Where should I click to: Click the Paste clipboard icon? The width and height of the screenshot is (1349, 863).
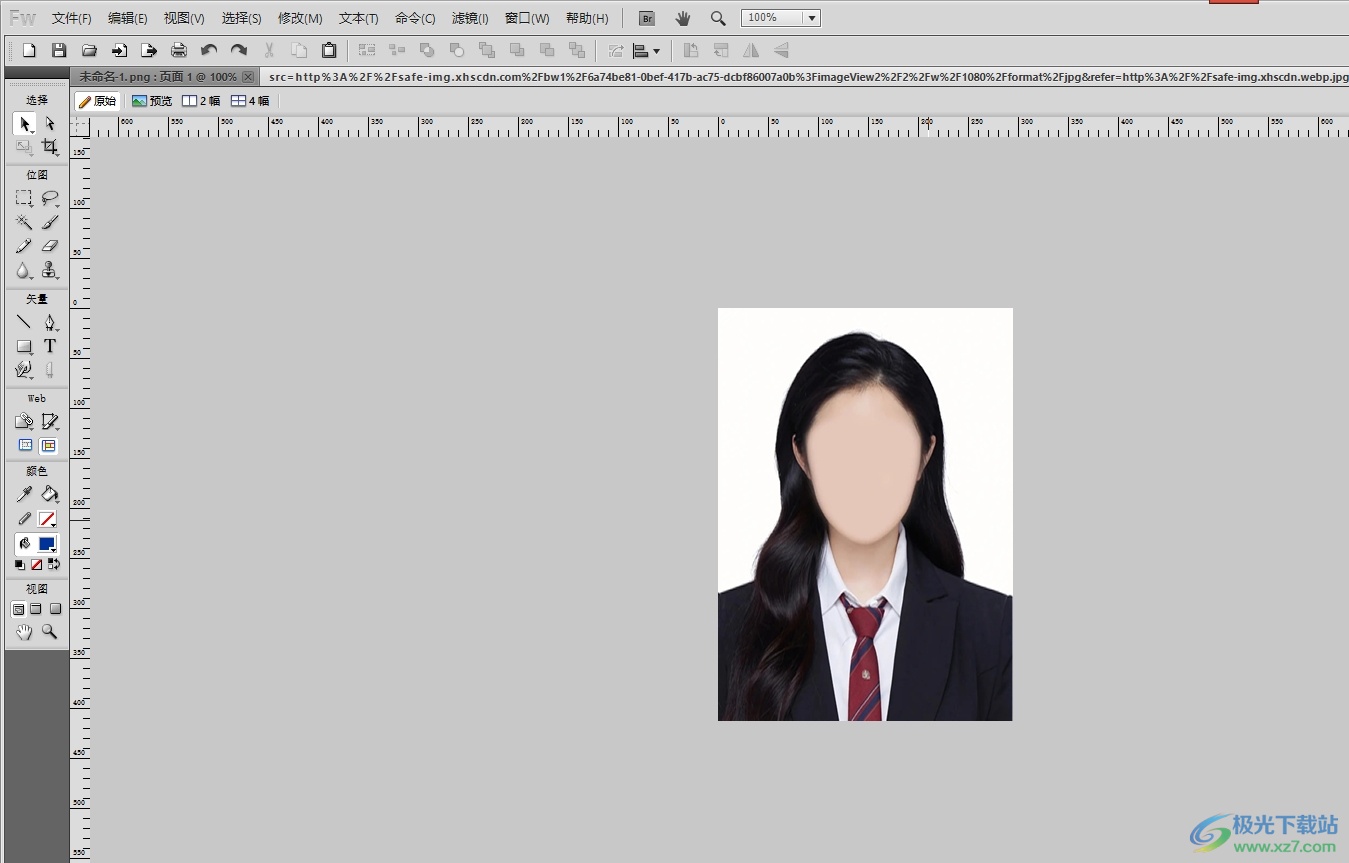point(329,50)
